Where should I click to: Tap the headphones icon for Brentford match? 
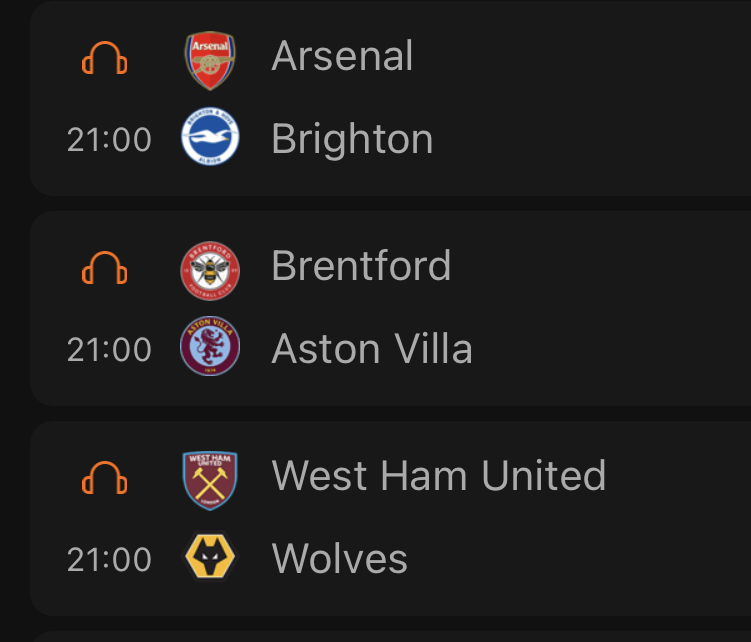coord(104,268)
